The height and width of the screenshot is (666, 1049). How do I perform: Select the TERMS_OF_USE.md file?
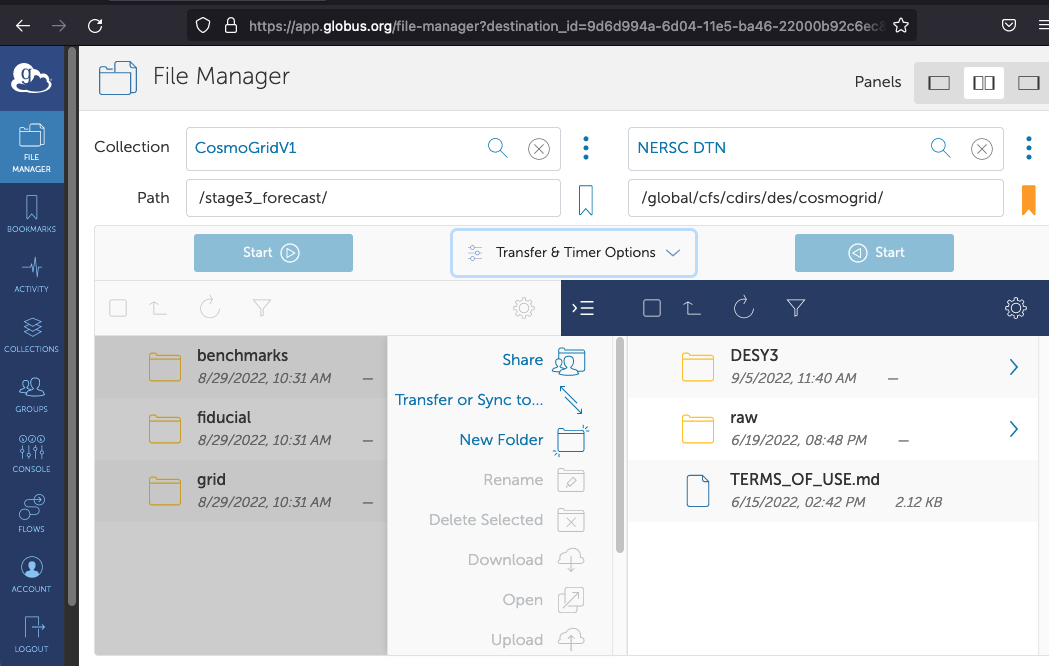(x=833, y=491)
